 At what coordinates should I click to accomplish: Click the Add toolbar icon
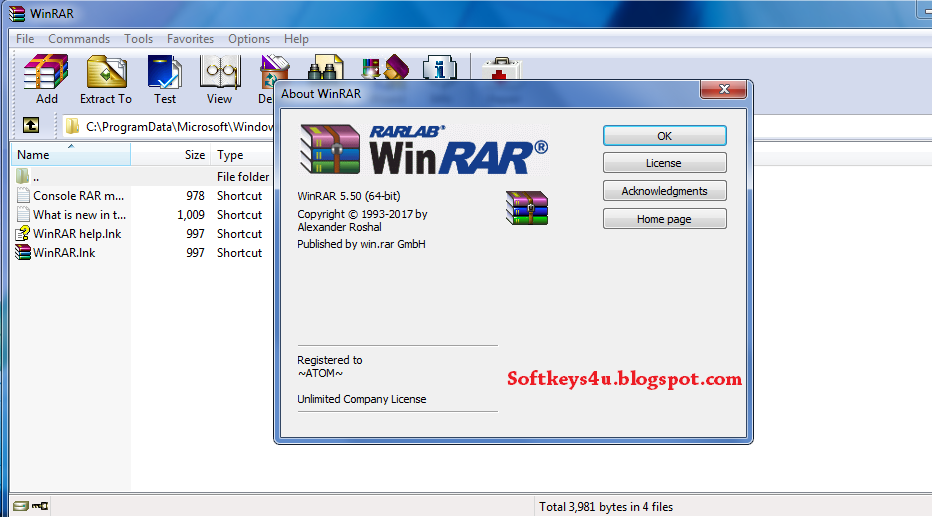[46, 72]
